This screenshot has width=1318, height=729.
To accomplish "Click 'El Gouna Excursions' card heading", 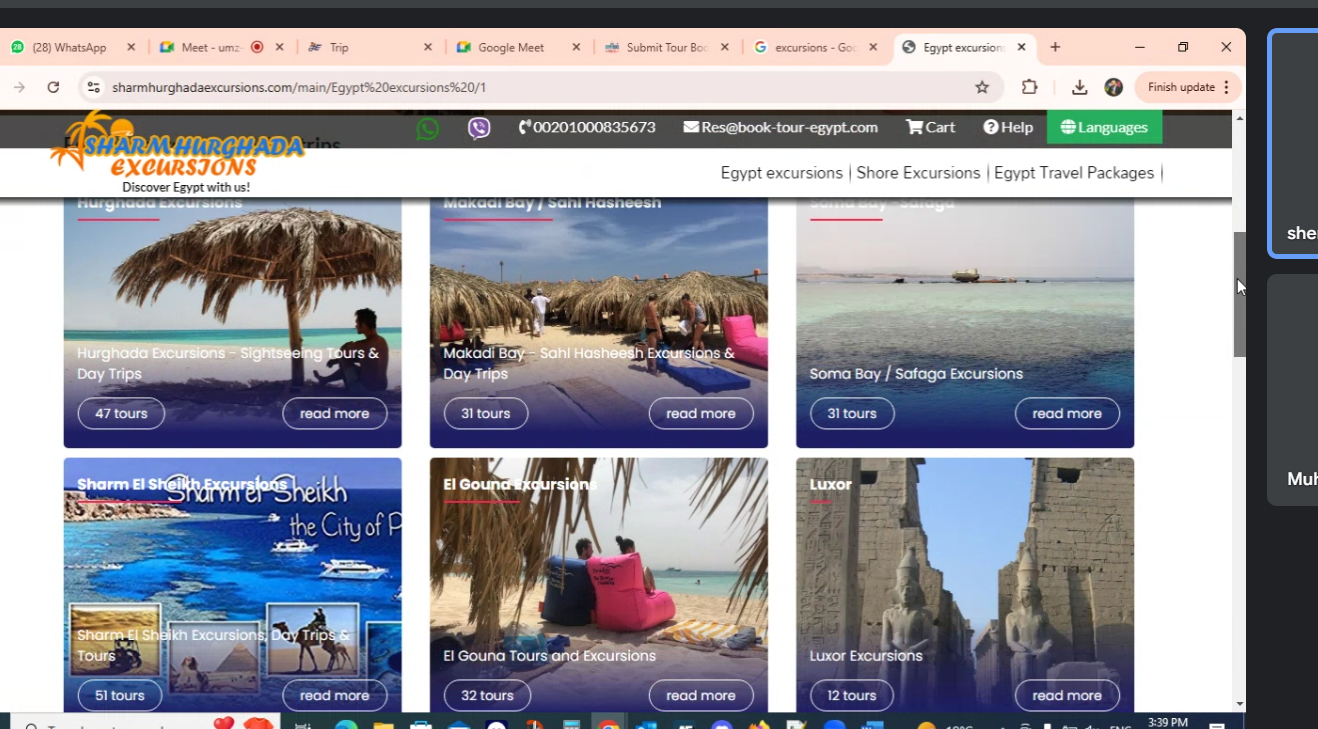I will click(x=520, y=484).
